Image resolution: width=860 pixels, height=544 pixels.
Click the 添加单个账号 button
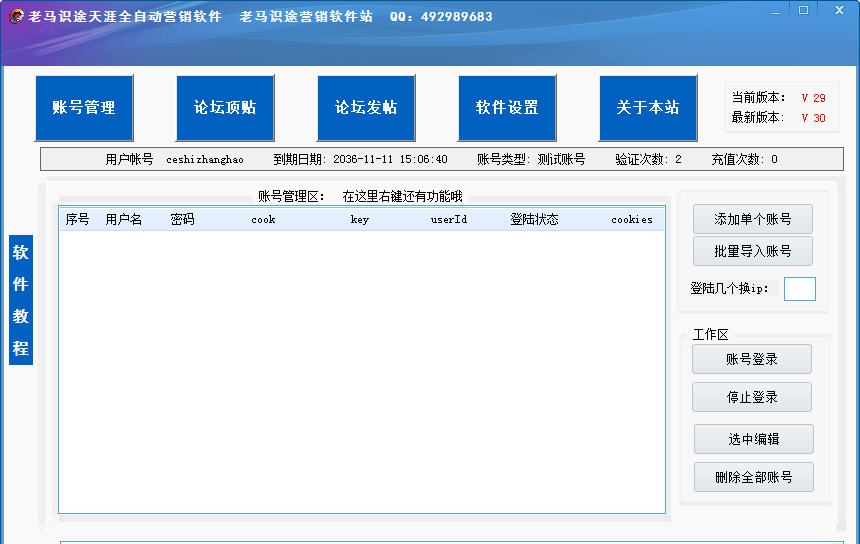752,220
